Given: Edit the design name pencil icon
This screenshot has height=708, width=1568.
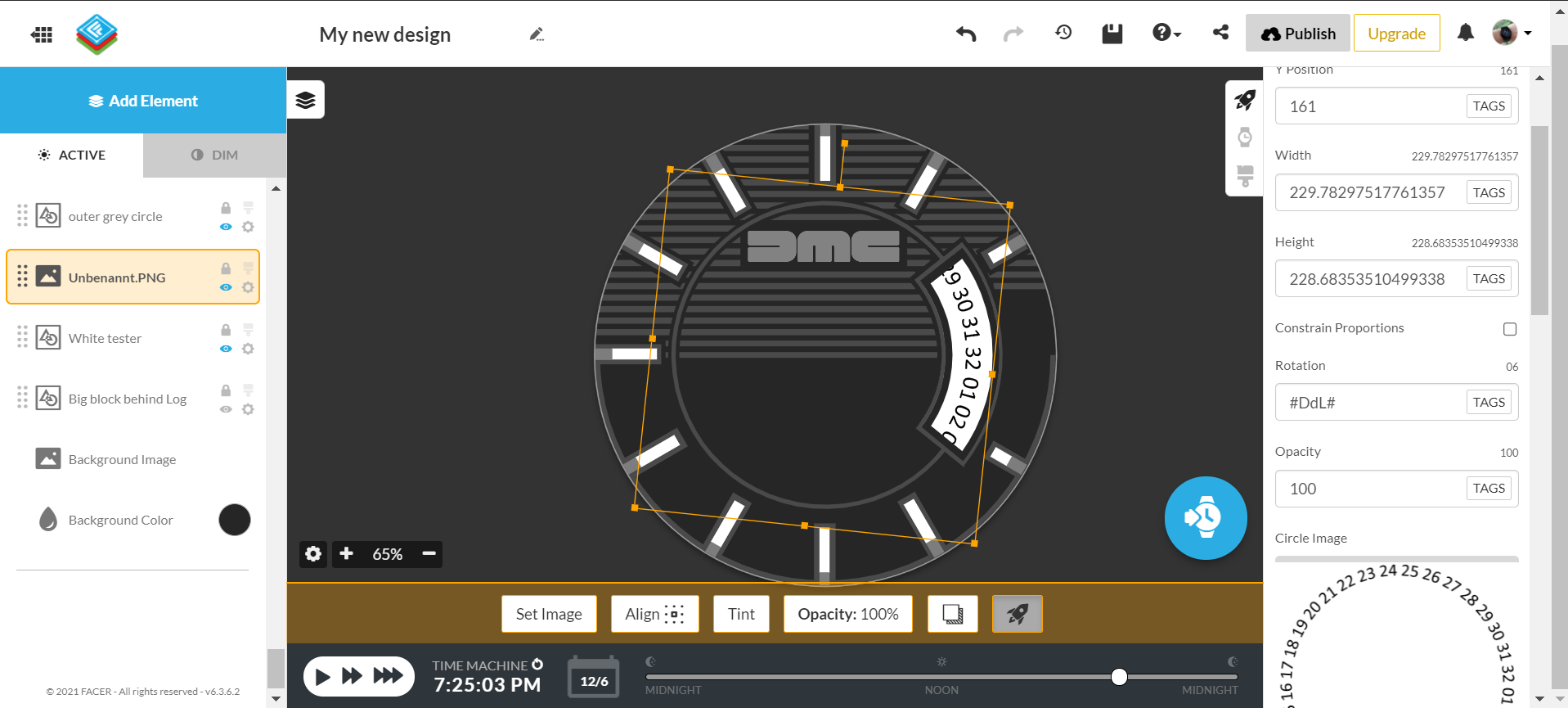Looking at the screenshot, I should pyautogui.click(x=537, y=34).
